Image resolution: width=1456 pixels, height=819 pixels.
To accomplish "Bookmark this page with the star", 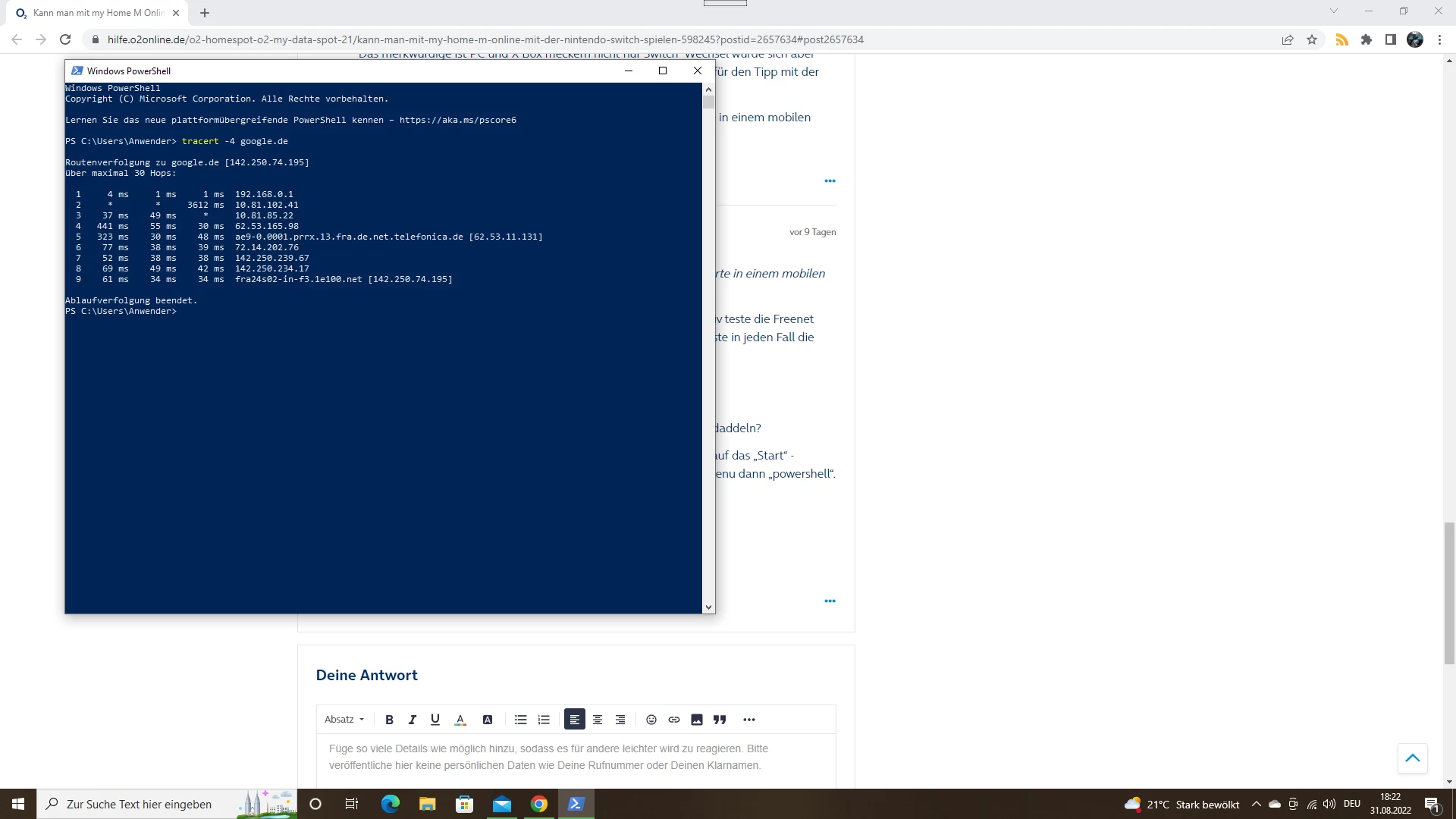I will 1312,39.
